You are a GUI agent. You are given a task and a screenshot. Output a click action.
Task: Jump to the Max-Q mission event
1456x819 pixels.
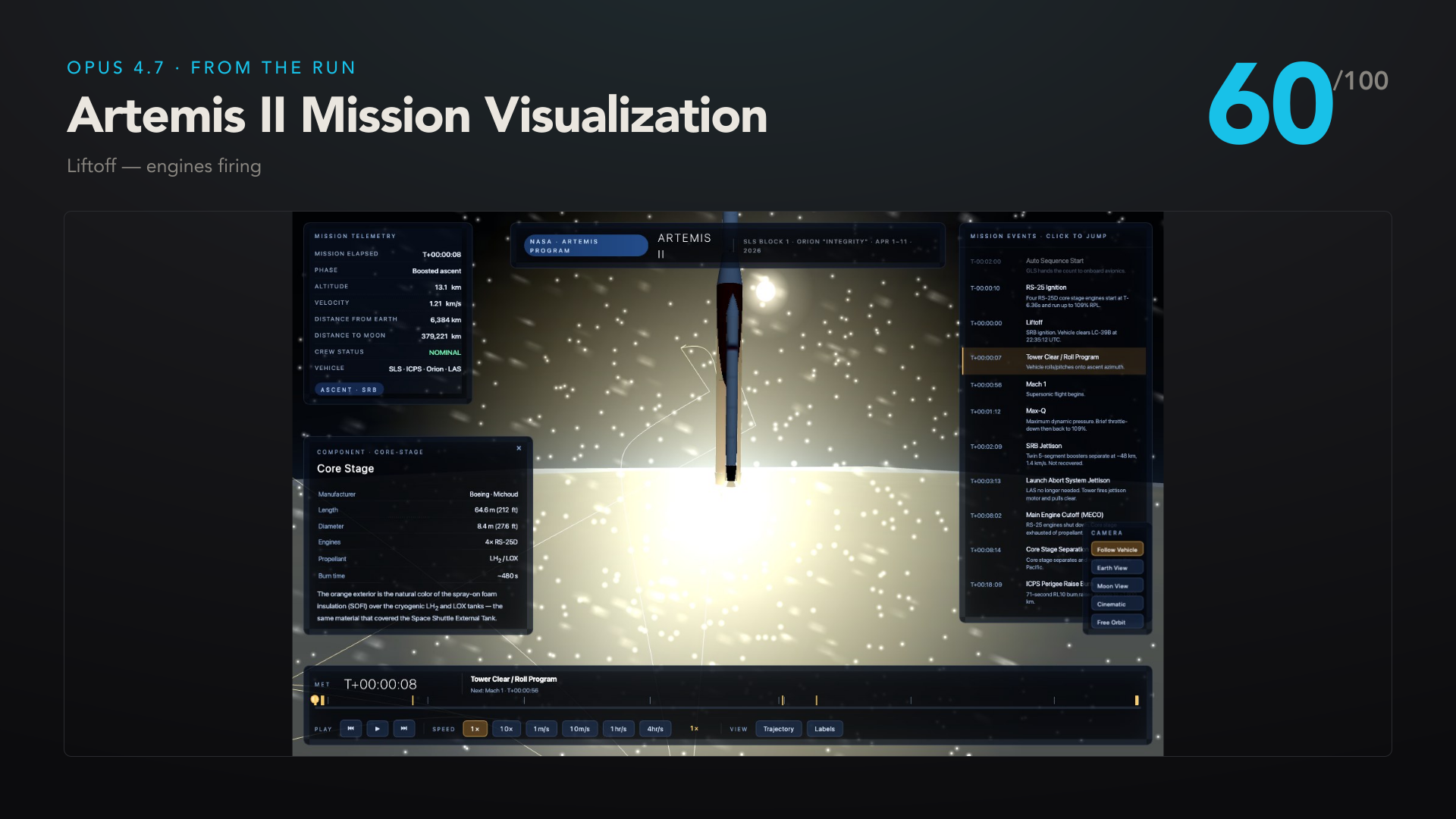coord(1054,419)
